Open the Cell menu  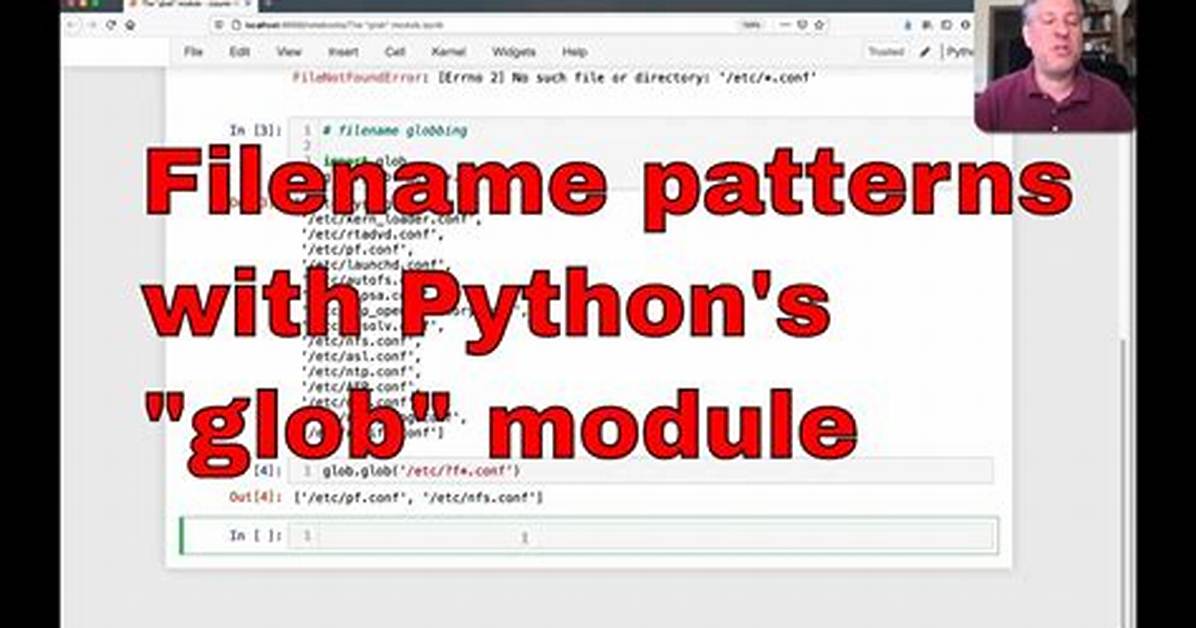tap(395, 52)
